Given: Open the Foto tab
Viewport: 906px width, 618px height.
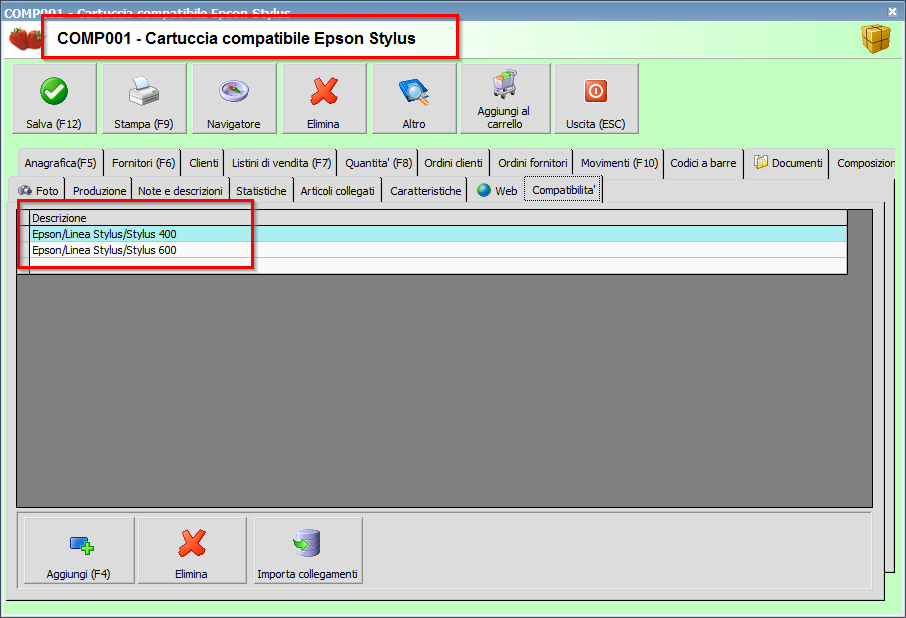Looking at the screenshot, I should [x=39, y=191].
